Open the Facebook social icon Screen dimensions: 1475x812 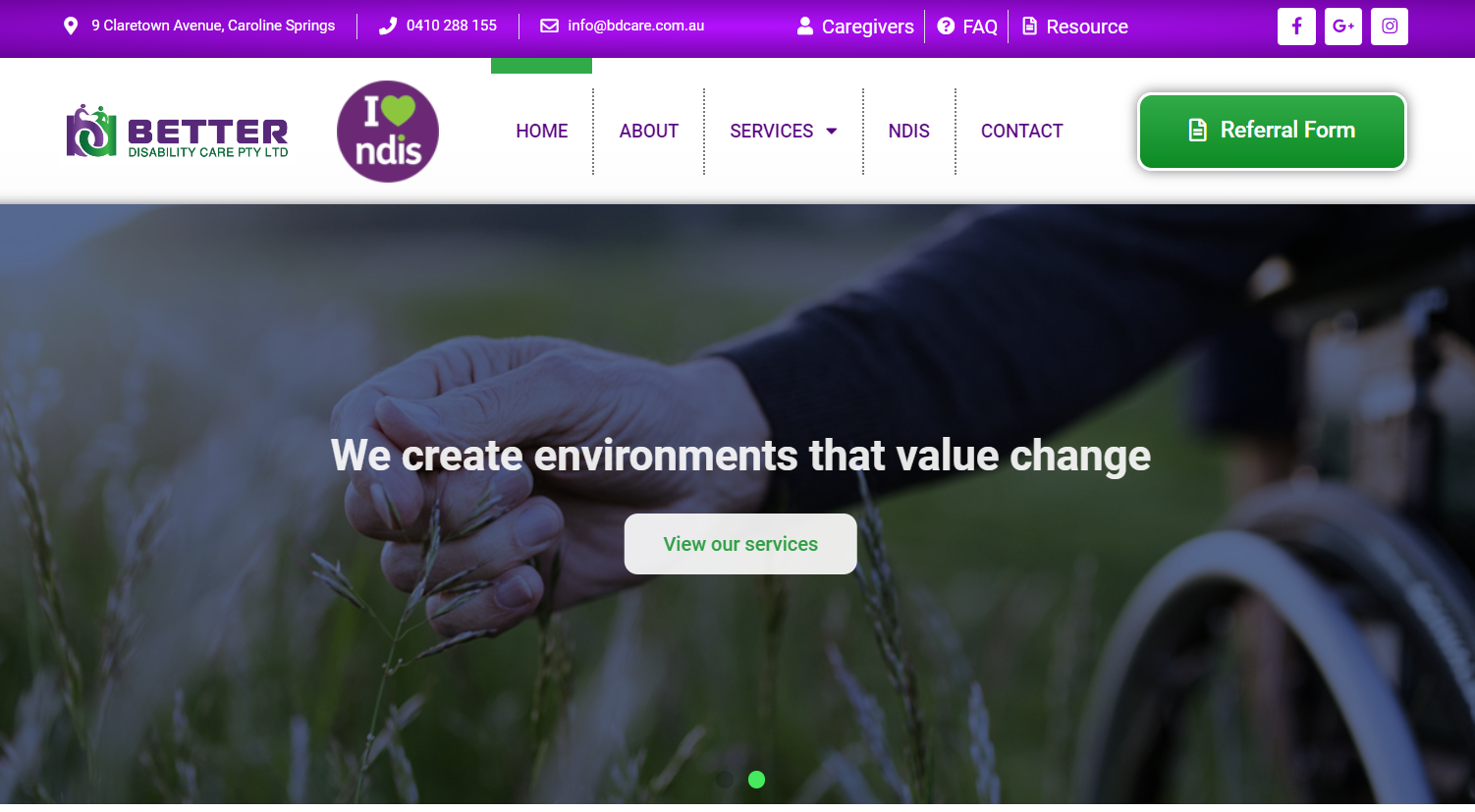click(1296, 27)
